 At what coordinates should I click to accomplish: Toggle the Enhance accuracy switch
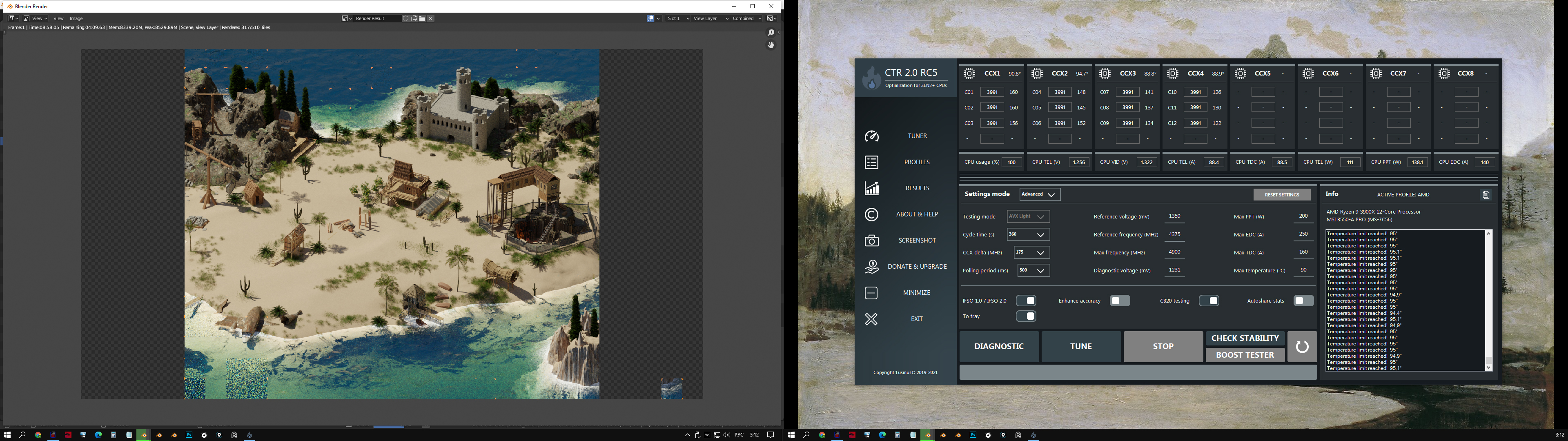(x=1120, y=301)
